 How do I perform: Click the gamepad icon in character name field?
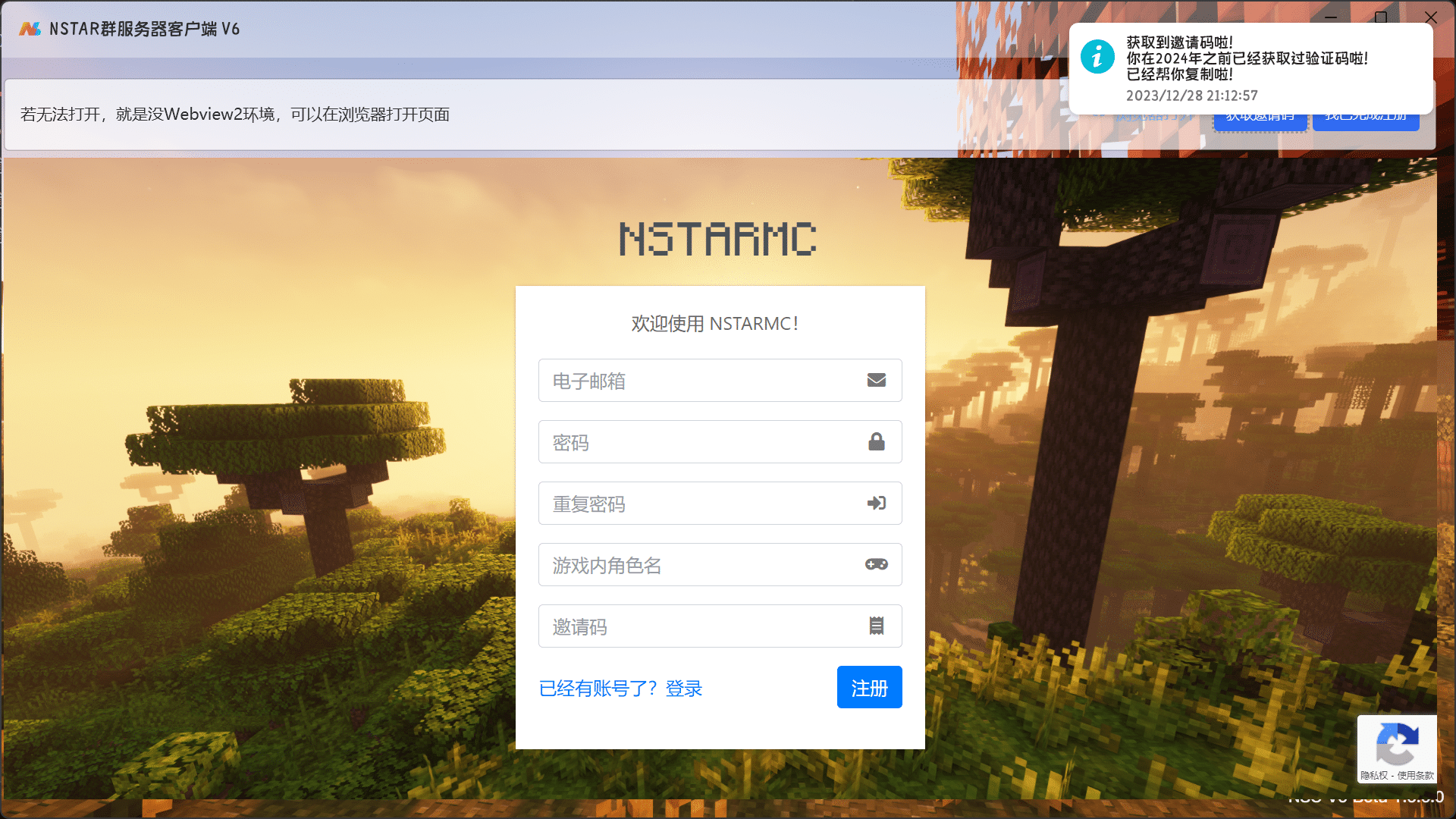tap(877, 564)
